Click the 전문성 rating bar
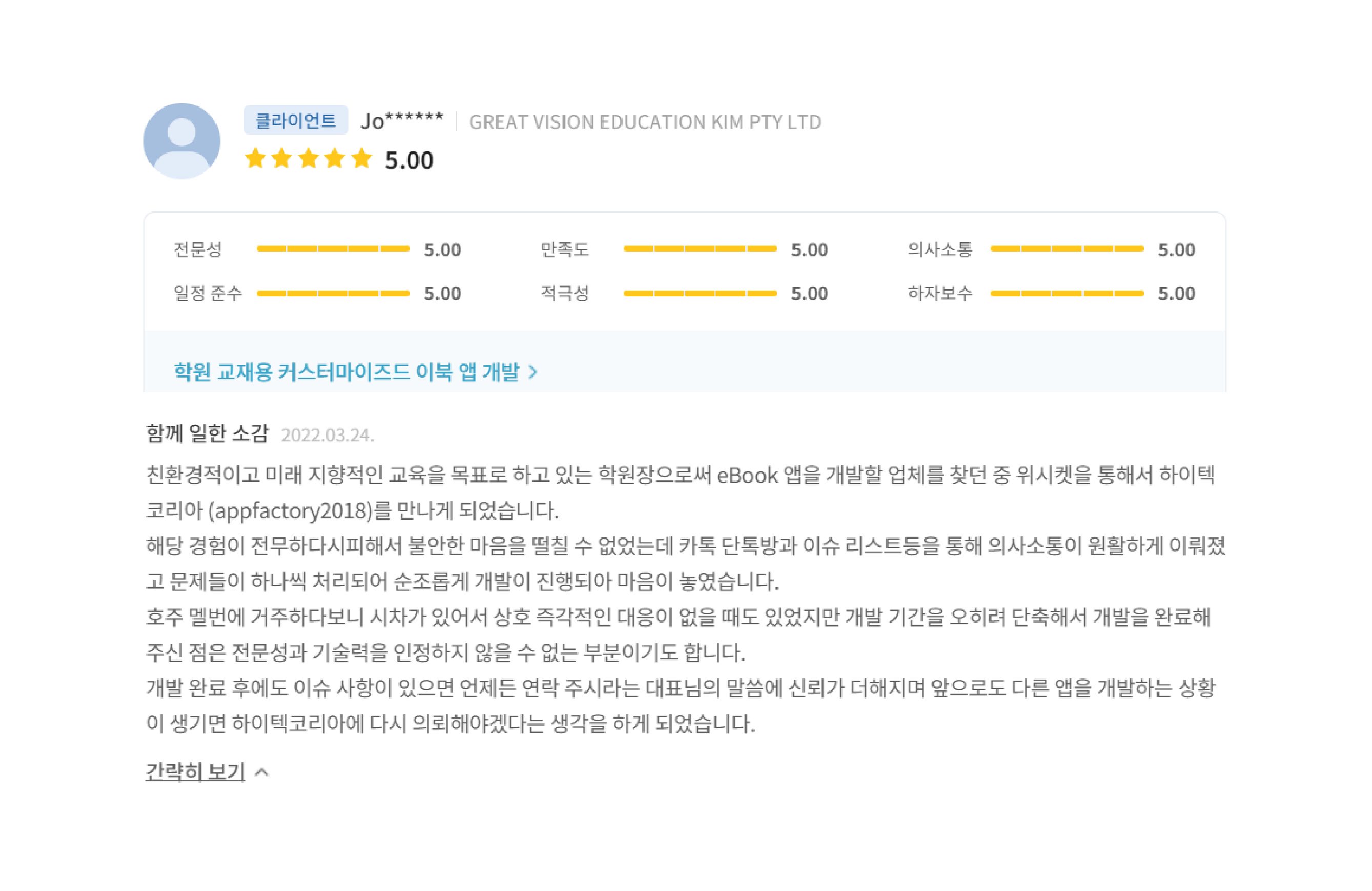Screen dimensions: 1372x891 click(x=333, y=249)
